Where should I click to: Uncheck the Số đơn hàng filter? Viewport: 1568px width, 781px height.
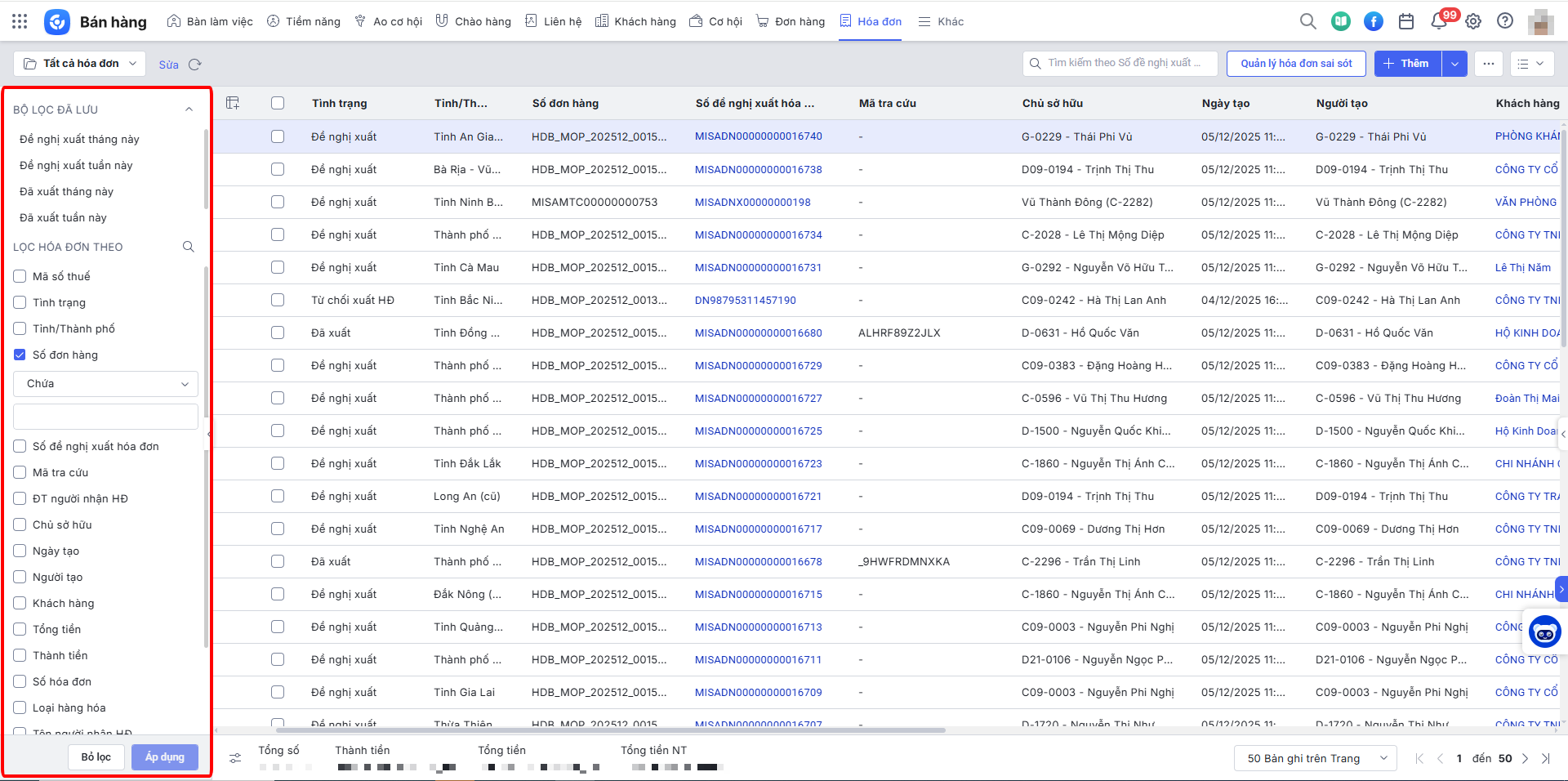pos(20,355)
